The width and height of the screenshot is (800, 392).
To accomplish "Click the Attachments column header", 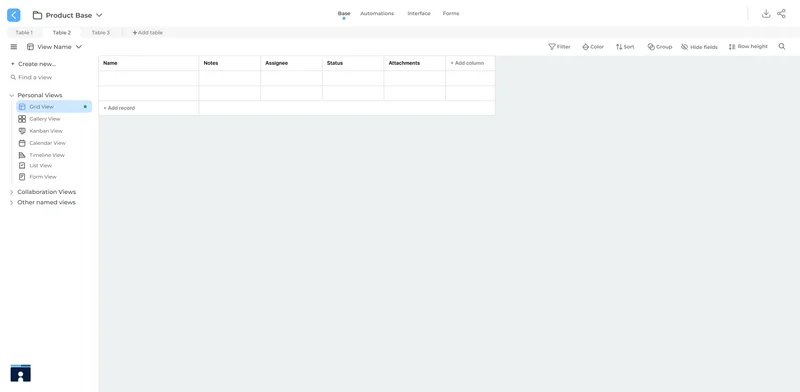I will point(415,63).
